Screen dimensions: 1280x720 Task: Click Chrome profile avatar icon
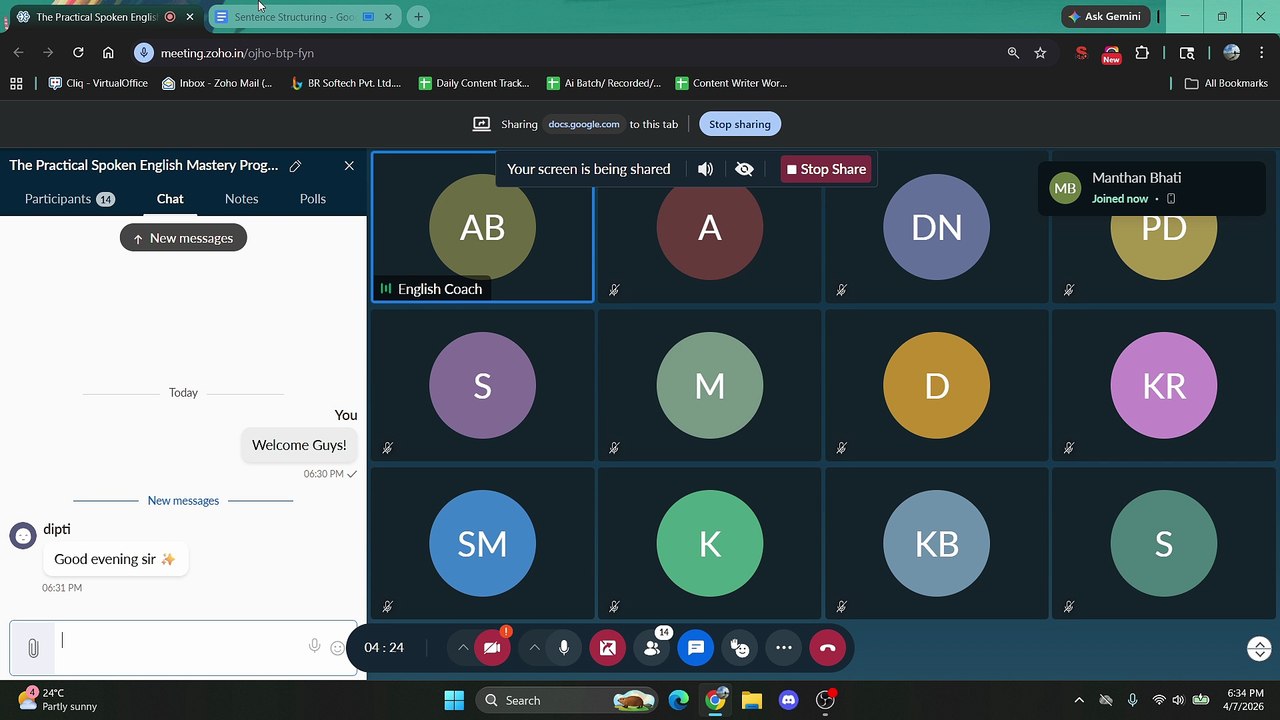(x=1231, y=53)
